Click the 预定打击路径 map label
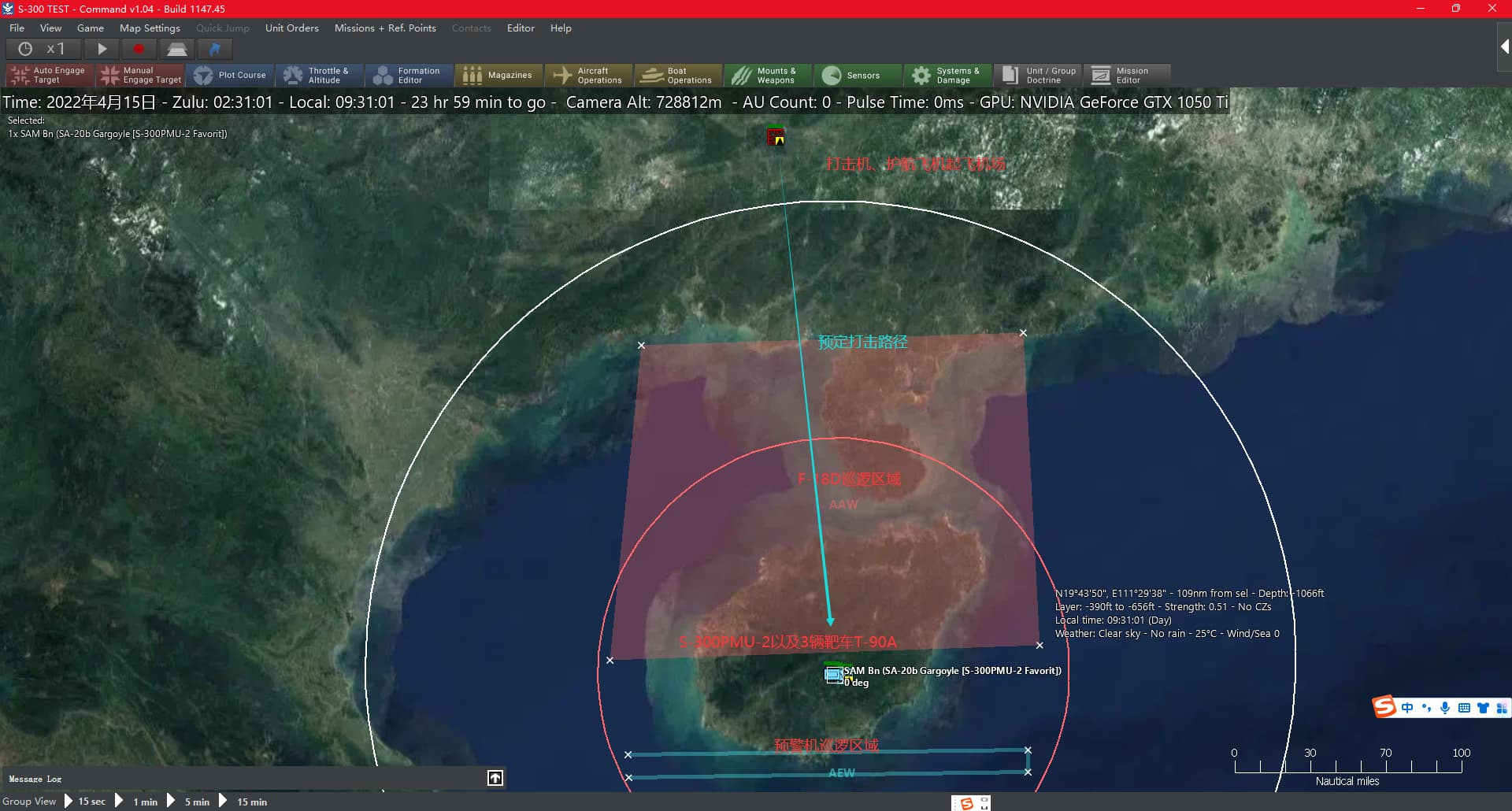The height and width of the screenshot is (811, 1512). click(x=863, y=342)
